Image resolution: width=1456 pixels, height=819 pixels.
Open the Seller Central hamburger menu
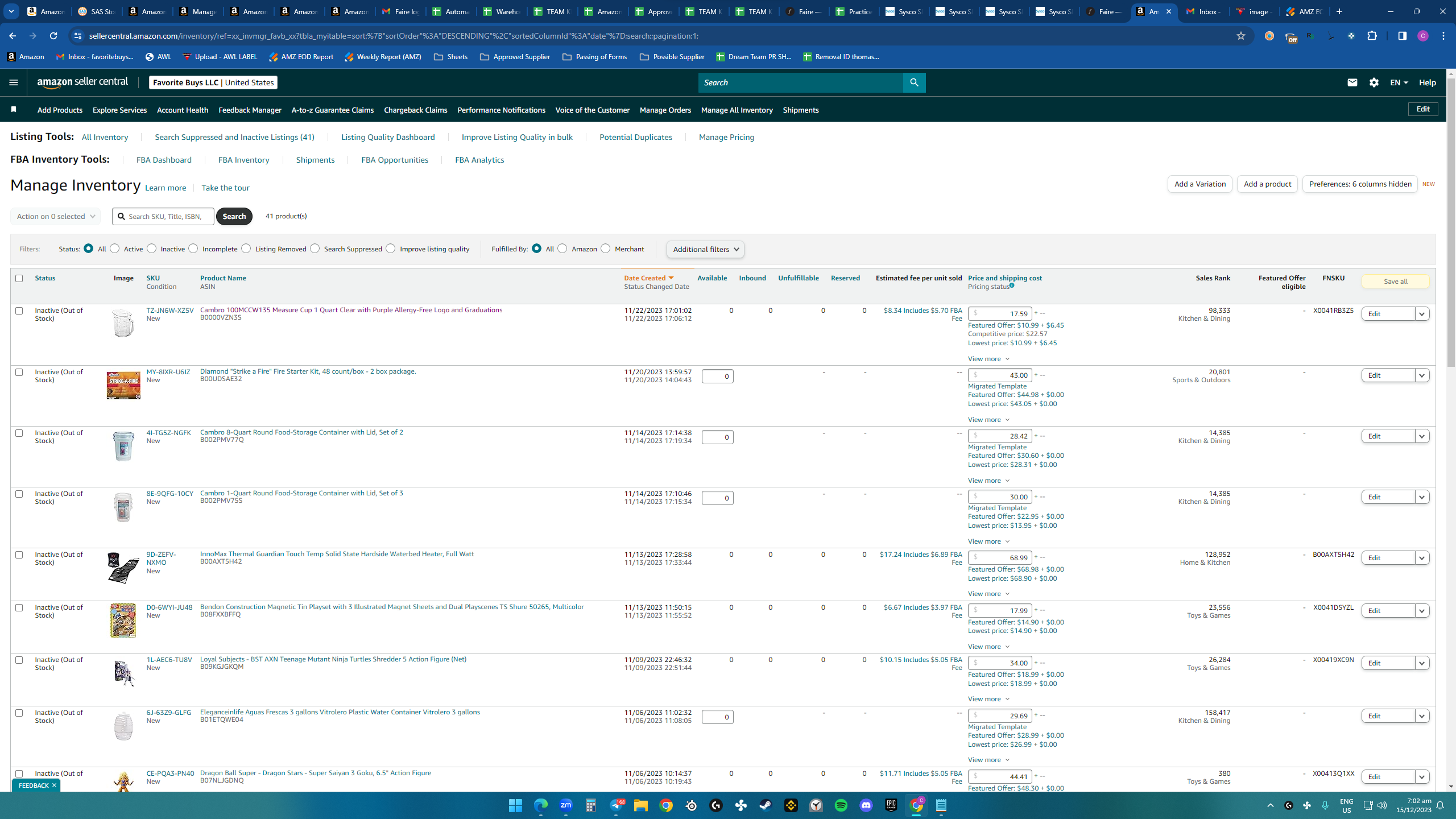pyautogui.click(x=14, y=82)
